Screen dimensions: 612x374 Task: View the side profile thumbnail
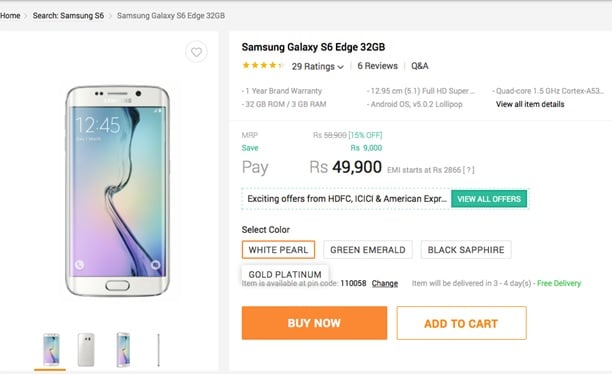158,350
